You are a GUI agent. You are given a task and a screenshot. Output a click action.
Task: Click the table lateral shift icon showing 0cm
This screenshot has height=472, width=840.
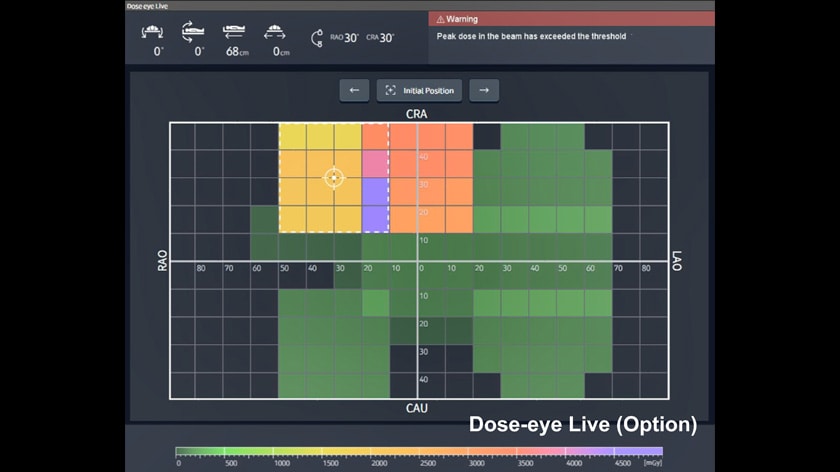[x=274, y=33]
